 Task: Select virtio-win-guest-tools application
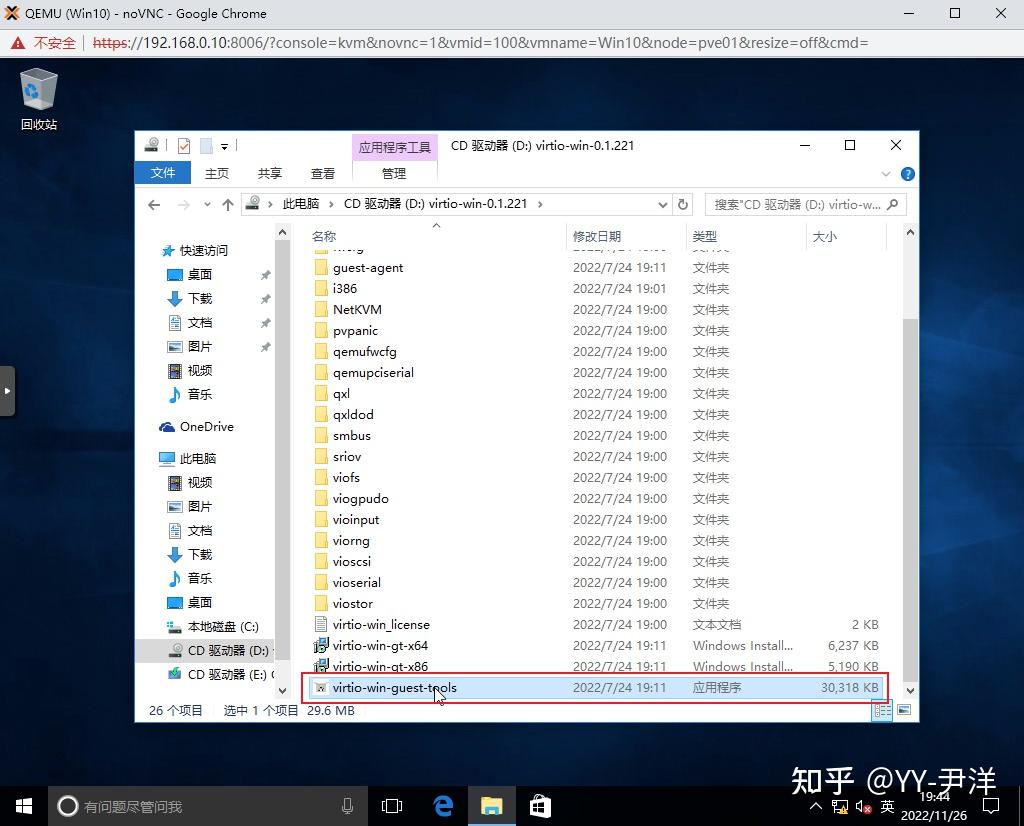[x=596, y=688]
